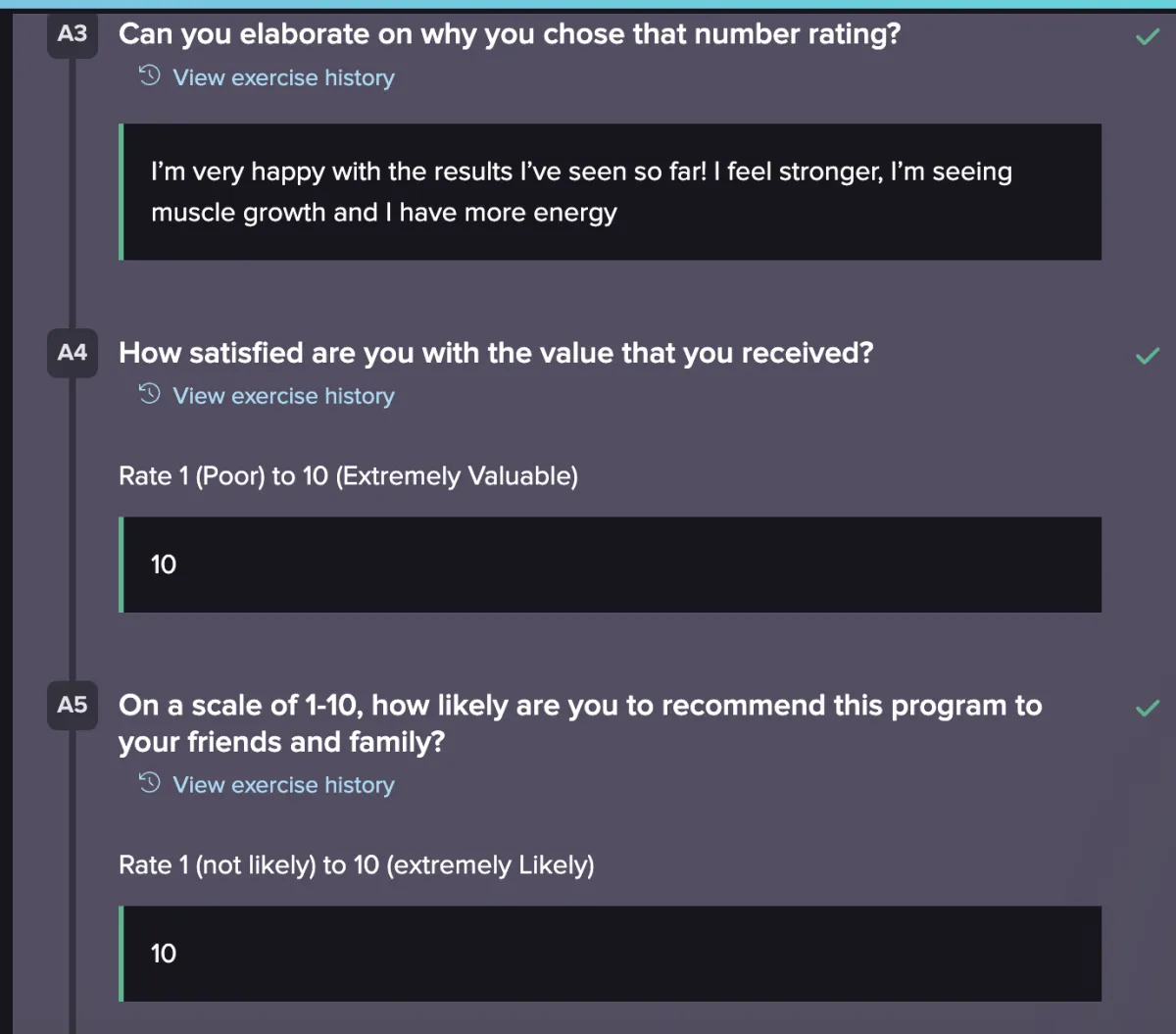Click the value satisfaction answer field showing 10
The height and width of the screenshot is (1034, 1176).
(612, 565)
